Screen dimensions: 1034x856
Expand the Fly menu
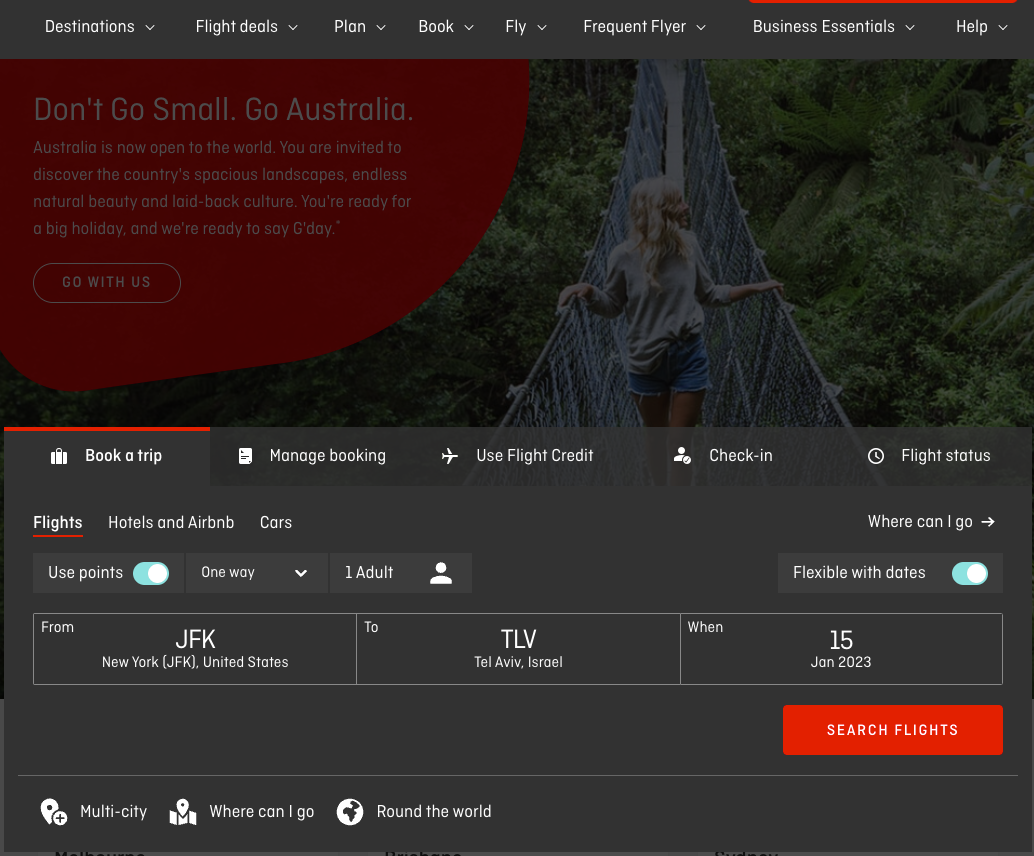pyautogui.click(x=526, y=27)
